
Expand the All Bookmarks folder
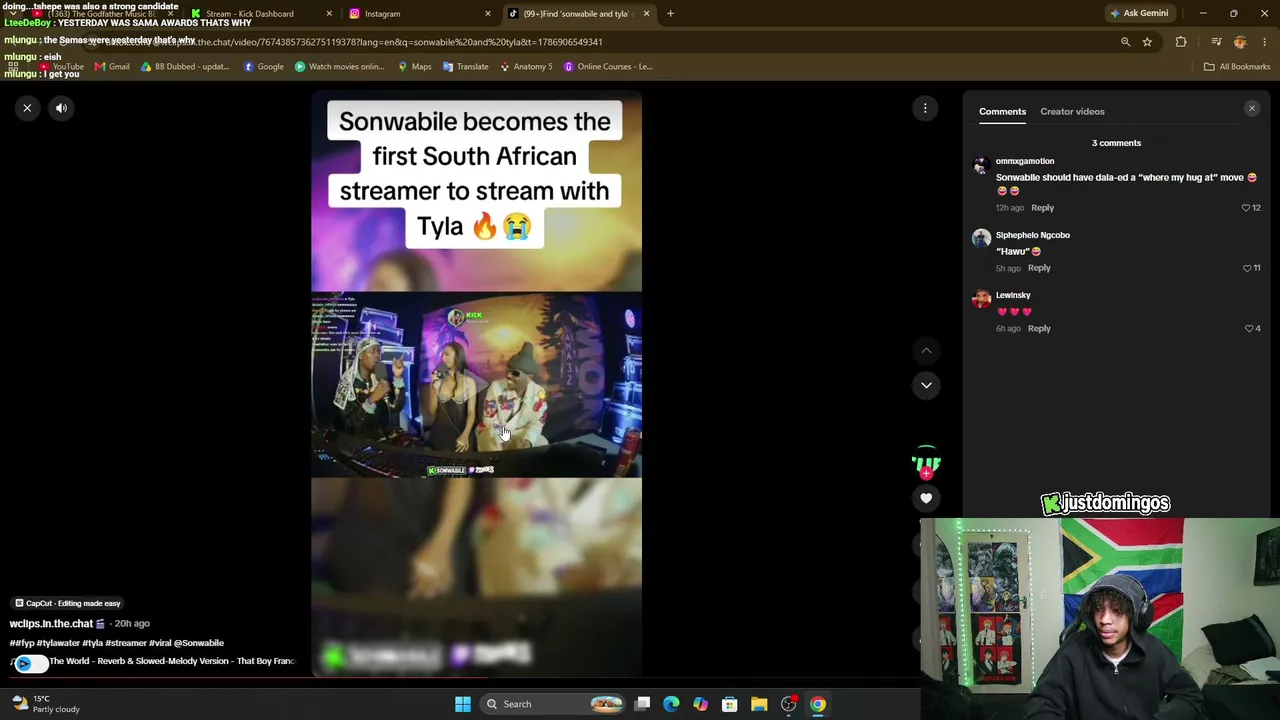pos(1237,67)
